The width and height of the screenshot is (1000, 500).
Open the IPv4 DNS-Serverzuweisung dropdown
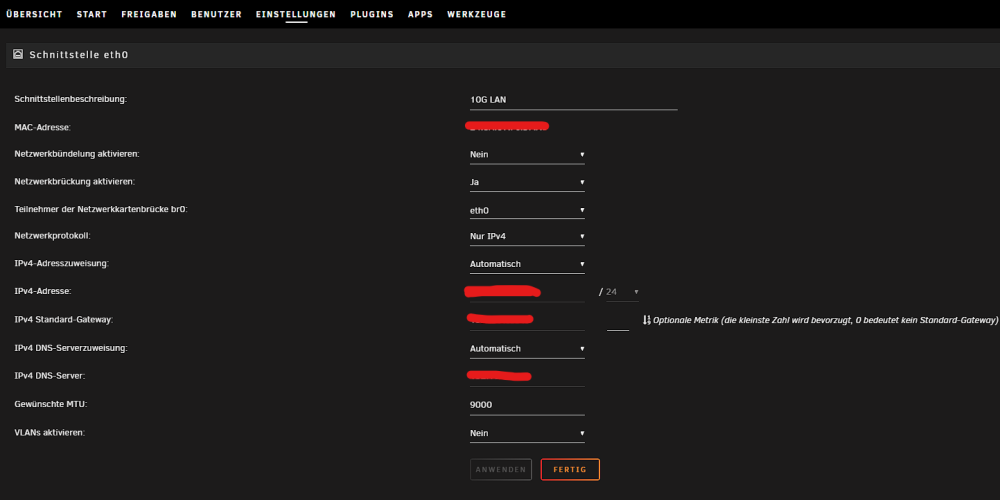(x=527, y=349)
